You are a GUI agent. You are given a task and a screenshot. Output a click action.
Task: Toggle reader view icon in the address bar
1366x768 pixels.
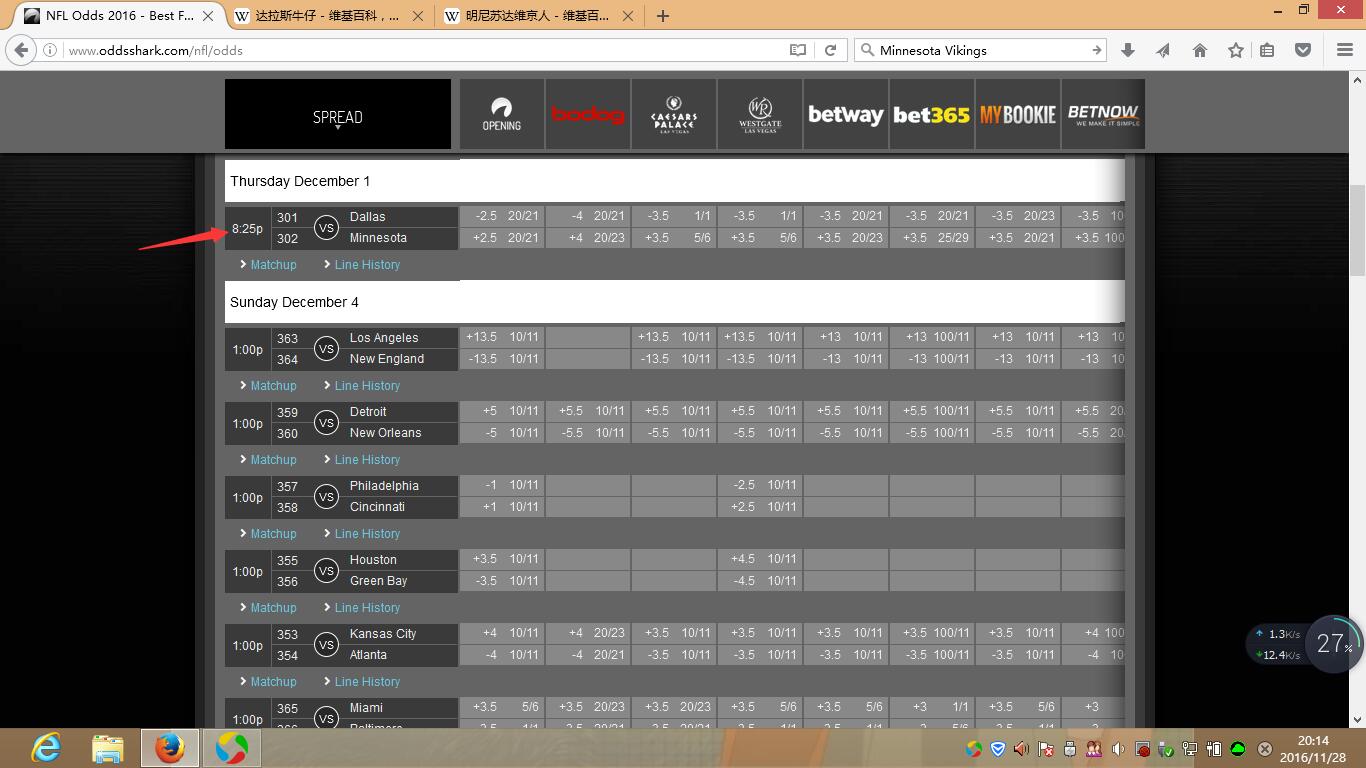click(797, 50)
